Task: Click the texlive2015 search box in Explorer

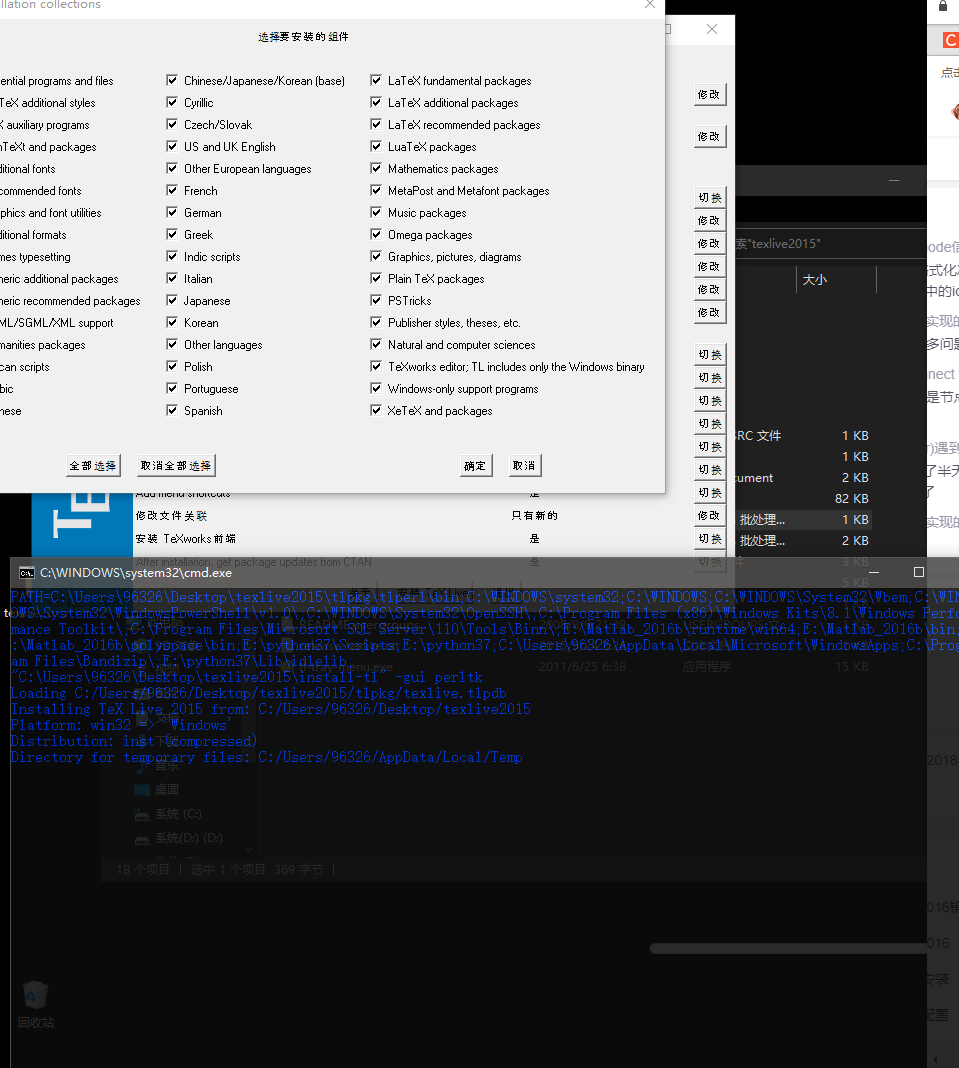Action: tap(830, 244)
